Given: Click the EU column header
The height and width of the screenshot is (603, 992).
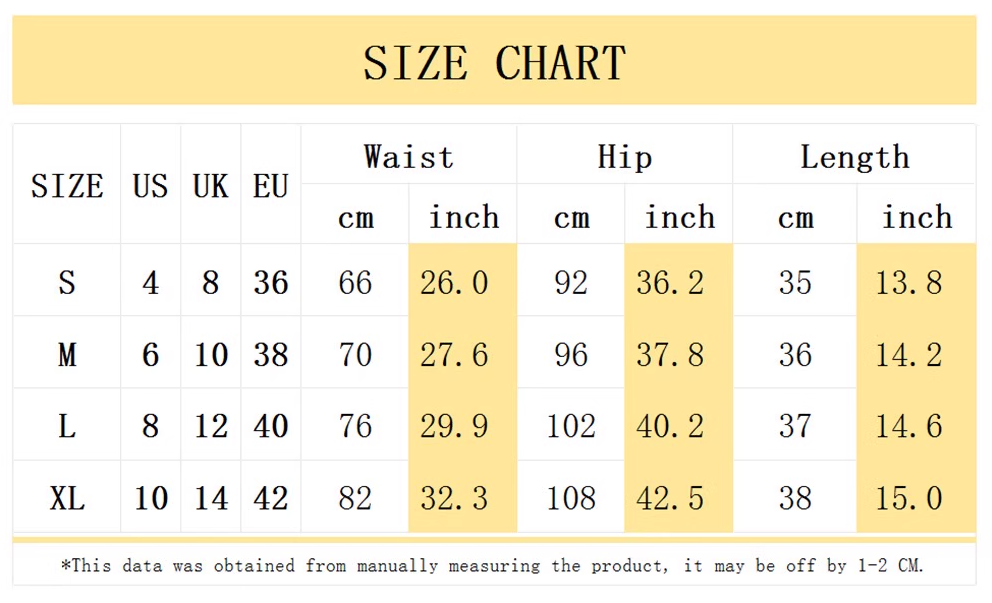Looking at the screenshot, I should coord(270,186).
